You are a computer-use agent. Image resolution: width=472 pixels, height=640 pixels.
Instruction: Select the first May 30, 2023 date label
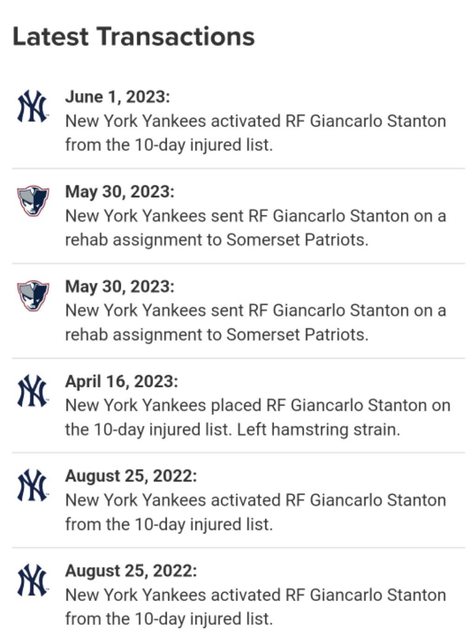point(120,192)
